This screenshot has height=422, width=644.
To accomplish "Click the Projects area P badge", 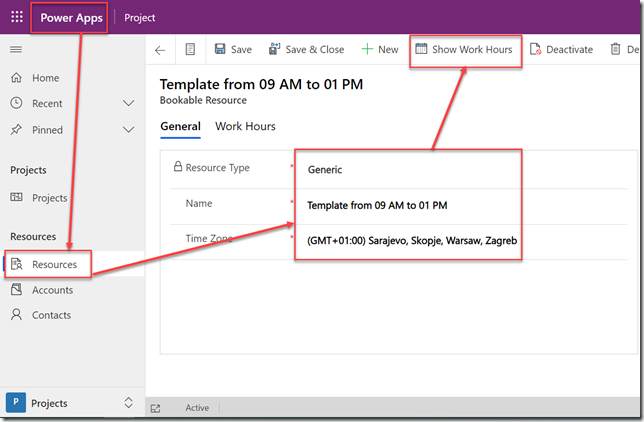I will tap(16, 402).
